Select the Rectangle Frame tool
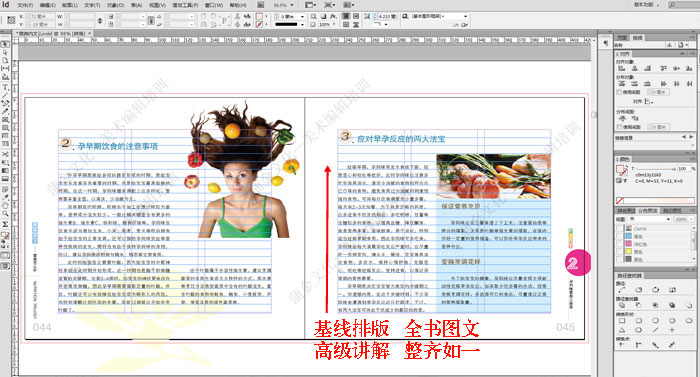 click(x=5, y=120)
